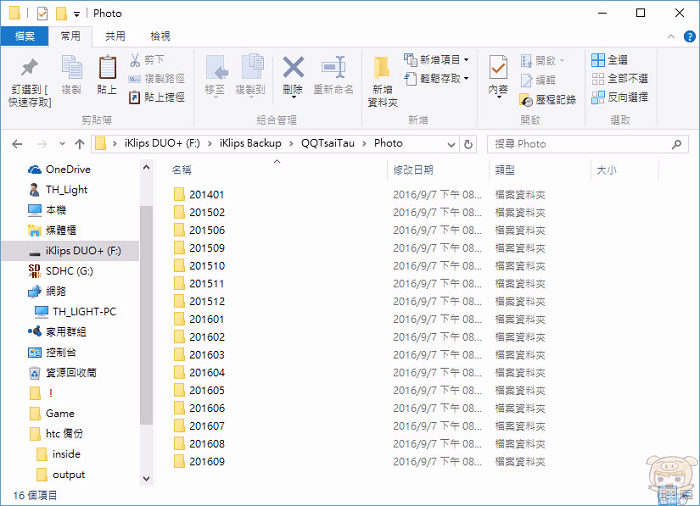Click the Cut (剪下) scissors icon

pyautogui.click(x=135, y=60)
